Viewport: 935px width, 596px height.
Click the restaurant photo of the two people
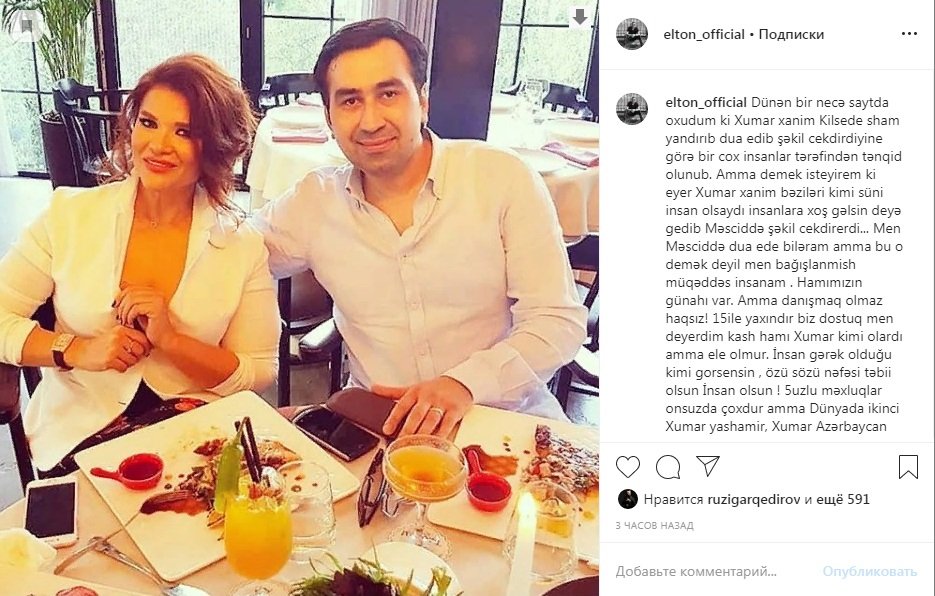[x=299, y=298]
